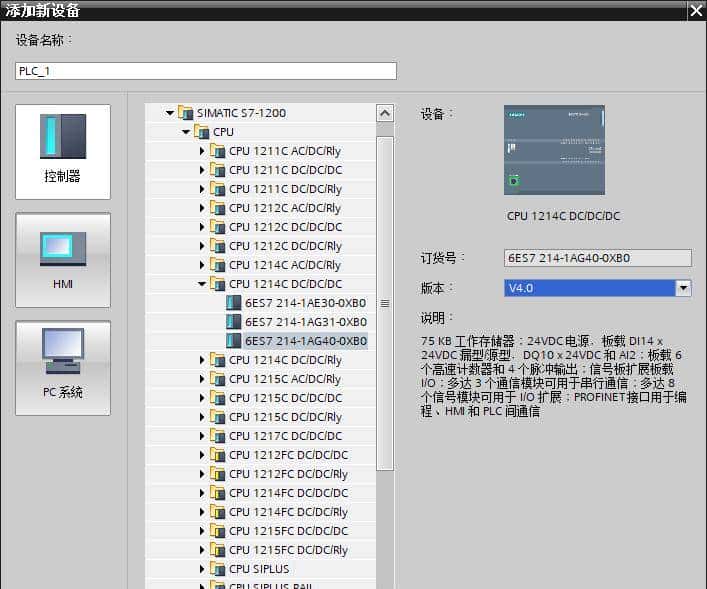Click folder icon of CPU 1215C AC/DC/Rly
The width and height of the screenshot is (707, 589).
coord(218,378)
